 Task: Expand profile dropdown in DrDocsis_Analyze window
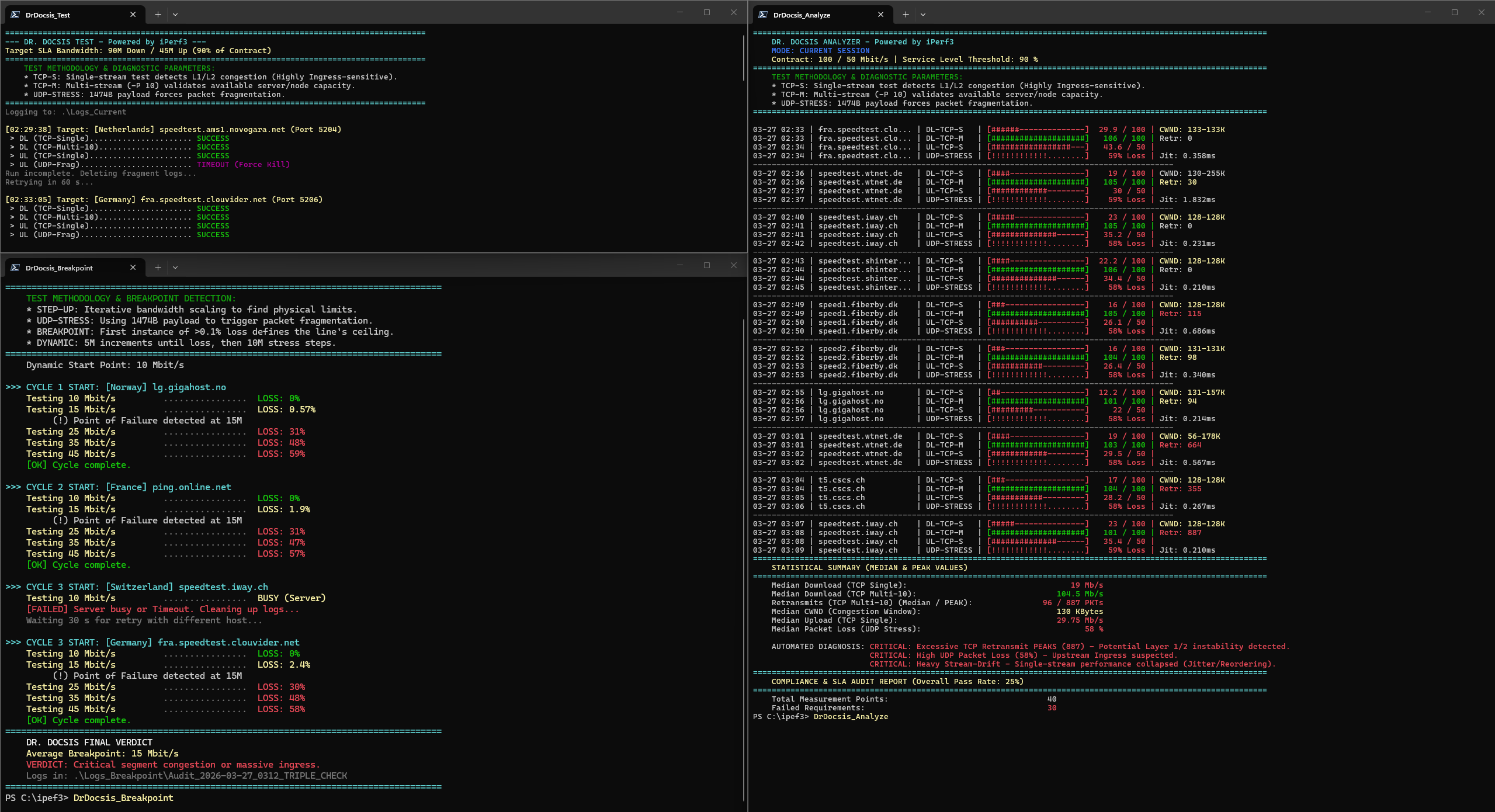(923, 15)
